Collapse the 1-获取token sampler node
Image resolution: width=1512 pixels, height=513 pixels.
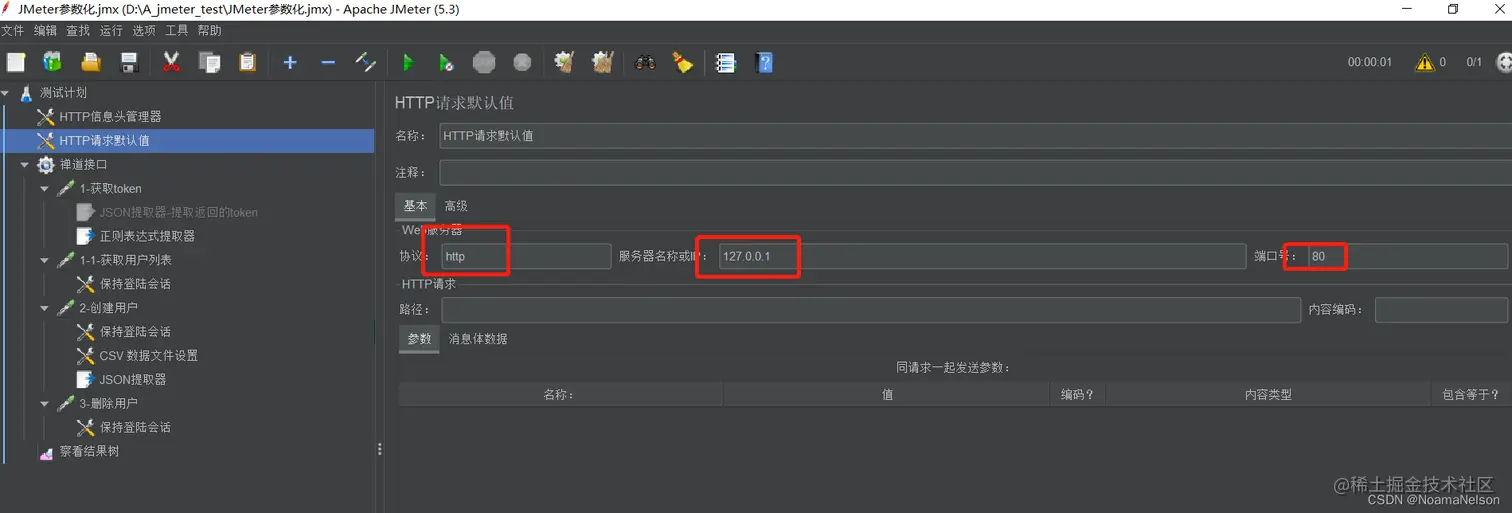point(45,189)
